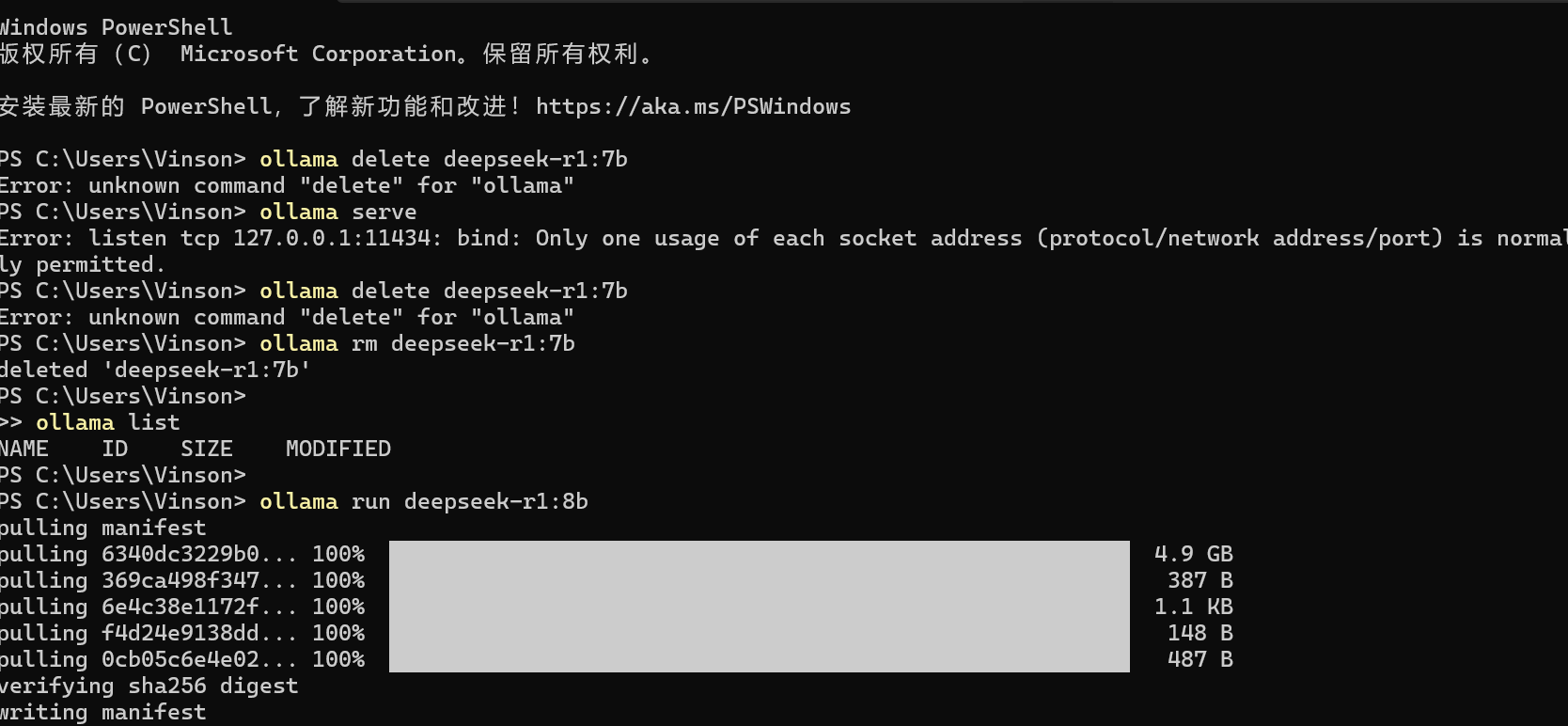Click the 4.9 GB download progress bar
The width and height of the screenshot is (1568, 726).
tap(759, 554)
